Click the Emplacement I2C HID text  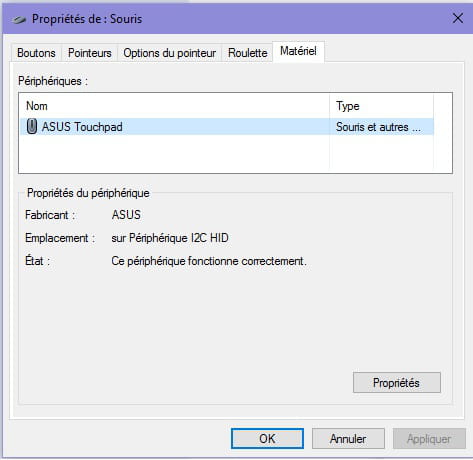pos(170,238)
